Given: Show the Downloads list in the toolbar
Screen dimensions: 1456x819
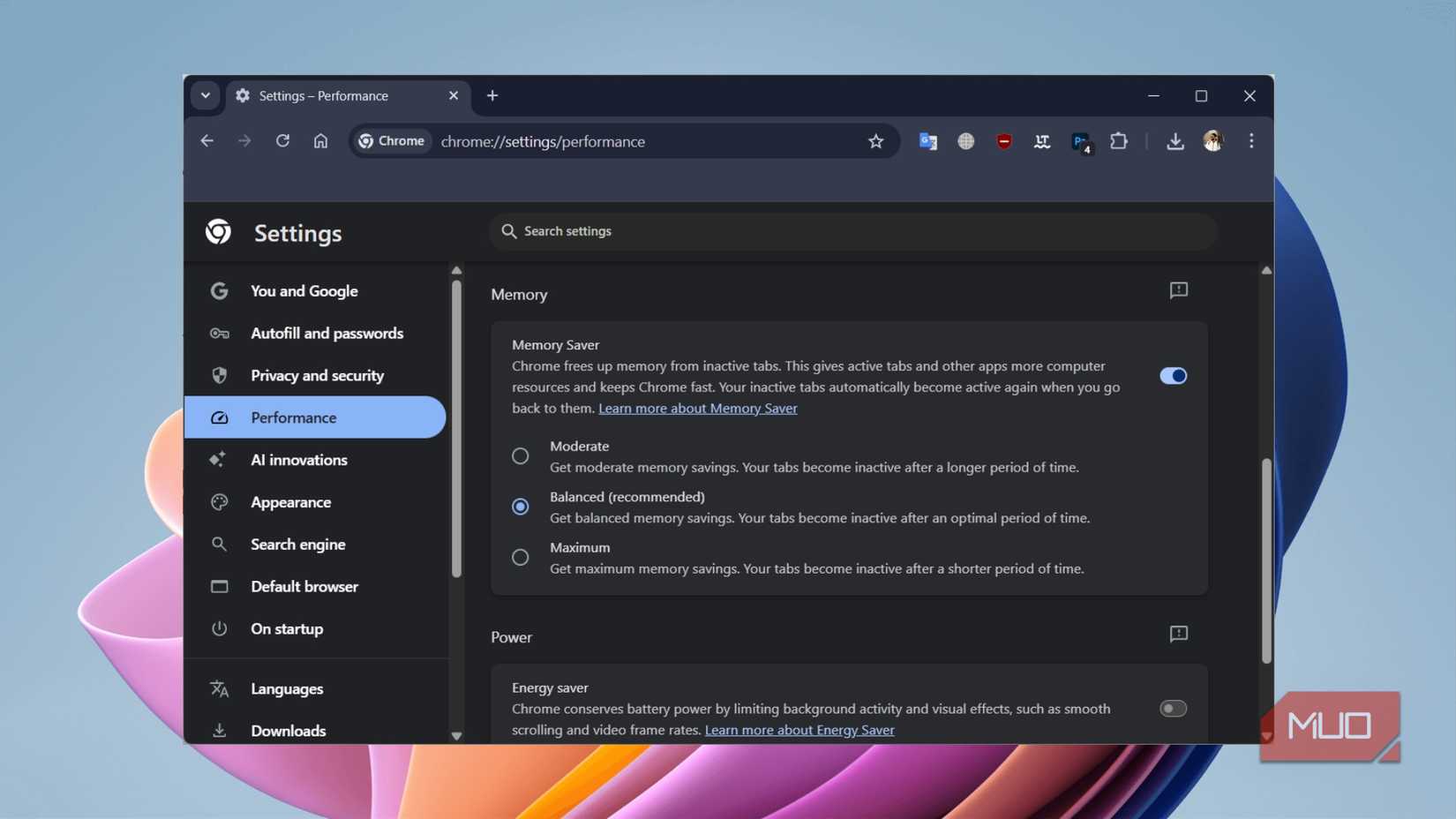Looking at the screenshot, I should [1175, 141].
